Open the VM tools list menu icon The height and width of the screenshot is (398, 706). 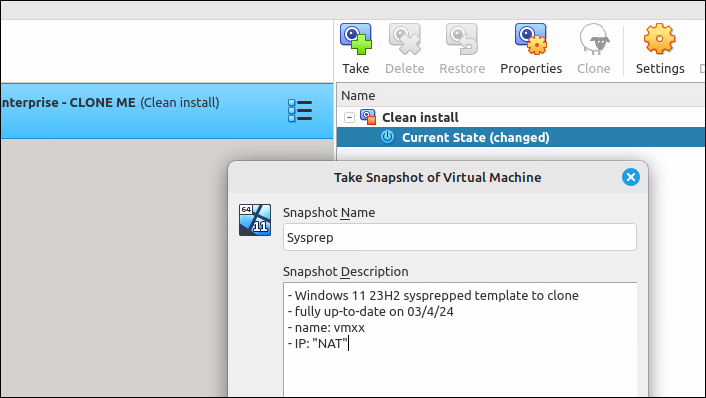(300, 111)
